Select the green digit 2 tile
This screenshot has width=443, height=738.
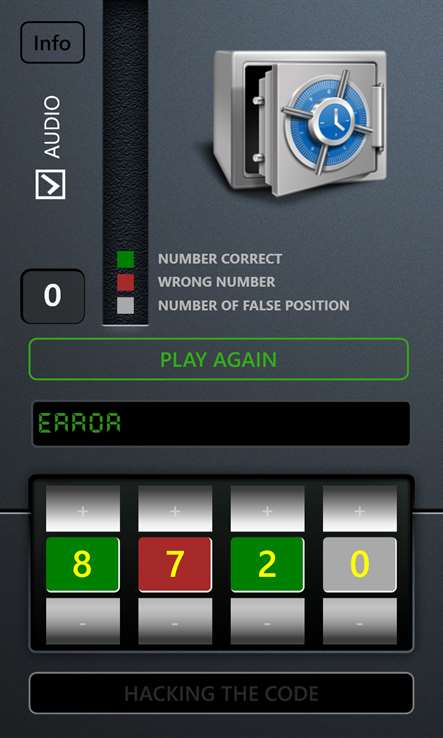pos(267,565)
